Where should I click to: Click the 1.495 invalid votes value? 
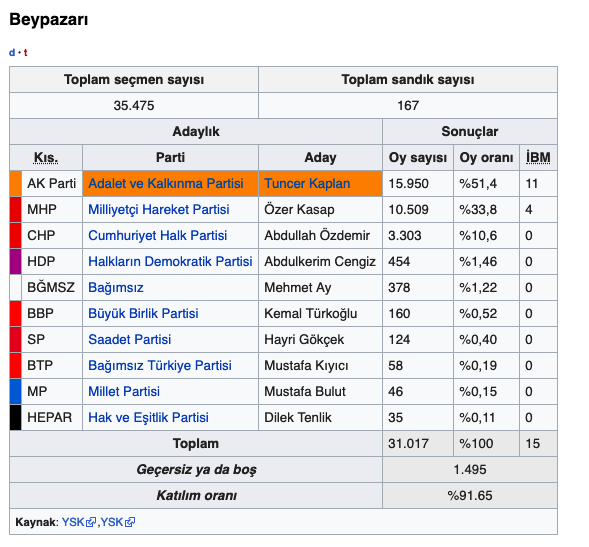470,469
